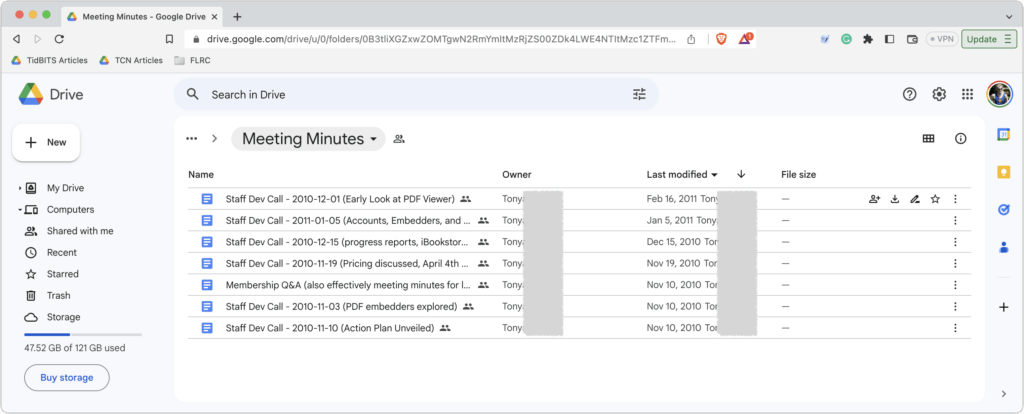Screen dimensions: 1024x414
Task: Open the Meeting Minutes folder dropdown
Action: [x=374, y=139]
